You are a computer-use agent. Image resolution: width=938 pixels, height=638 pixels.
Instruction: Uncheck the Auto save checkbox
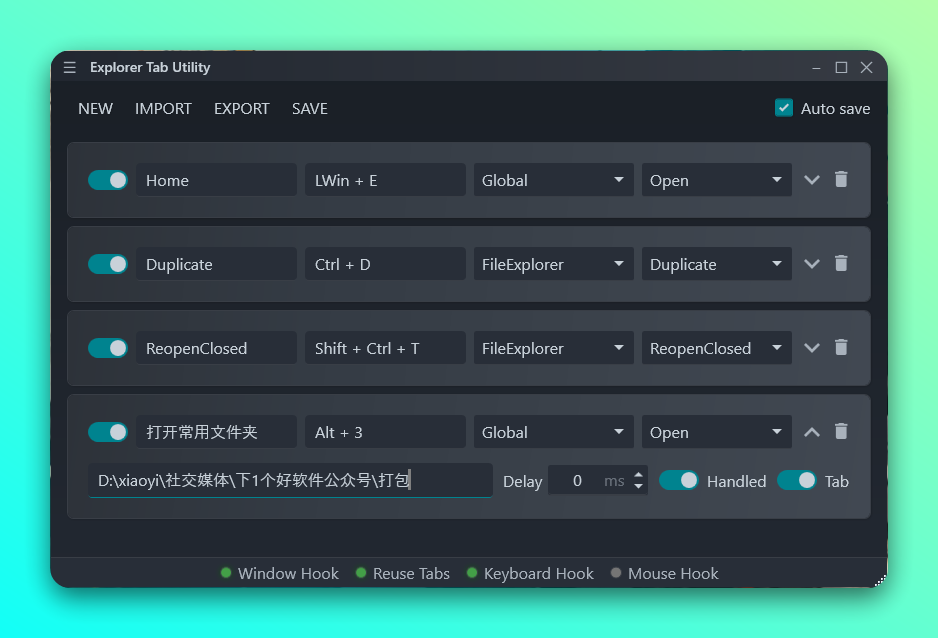click(x=784, y=108)
